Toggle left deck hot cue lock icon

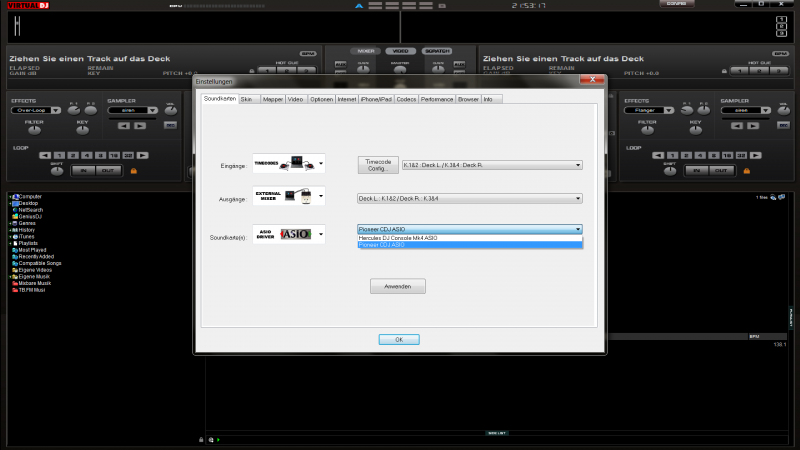tap(252, 71)
